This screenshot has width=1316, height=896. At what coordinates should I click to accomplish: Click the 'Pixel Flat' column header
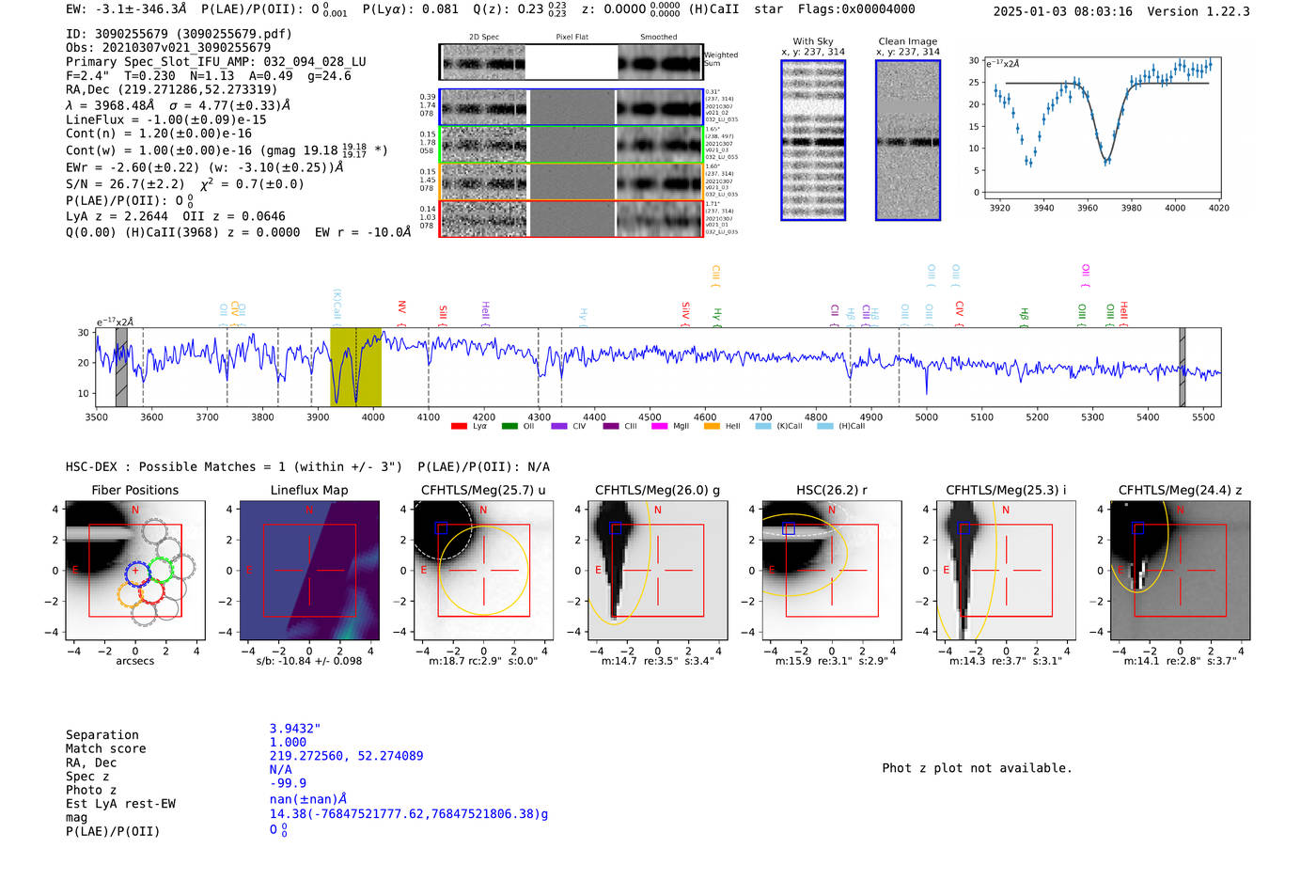[x=572, y=37]
